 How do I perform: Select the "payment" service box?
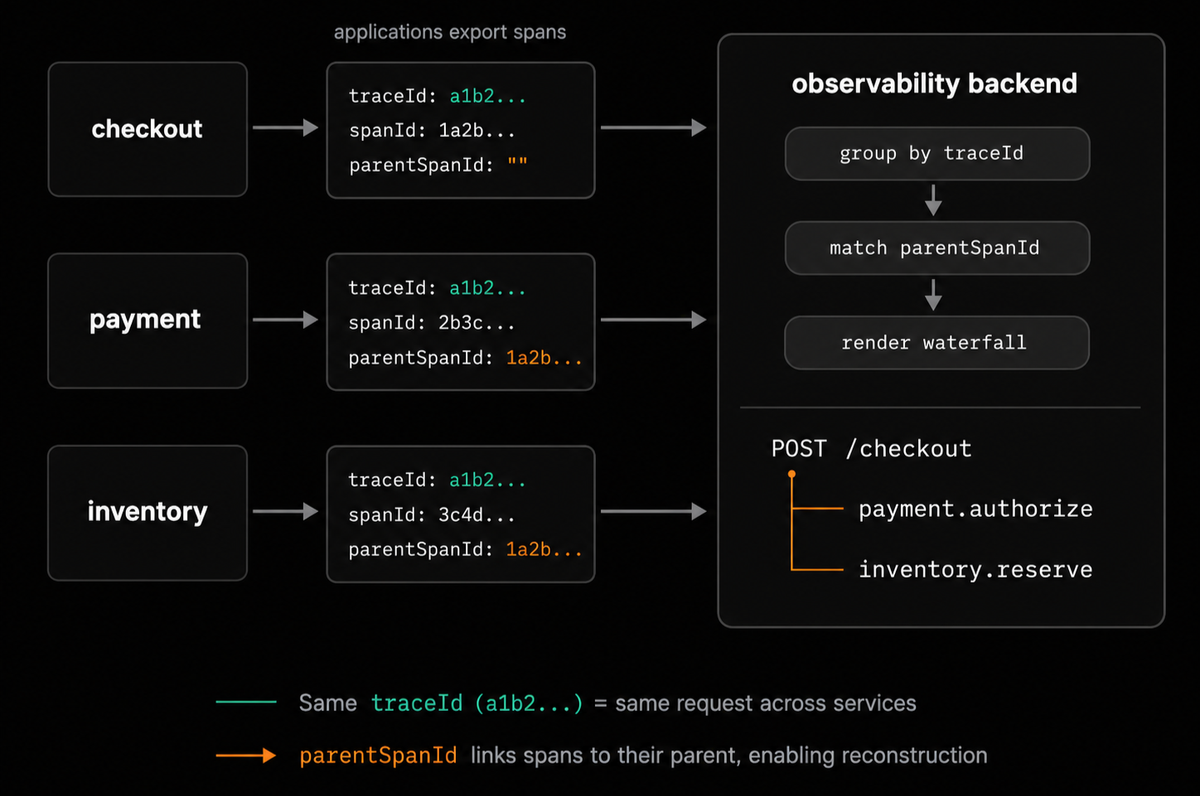(147, 320)
